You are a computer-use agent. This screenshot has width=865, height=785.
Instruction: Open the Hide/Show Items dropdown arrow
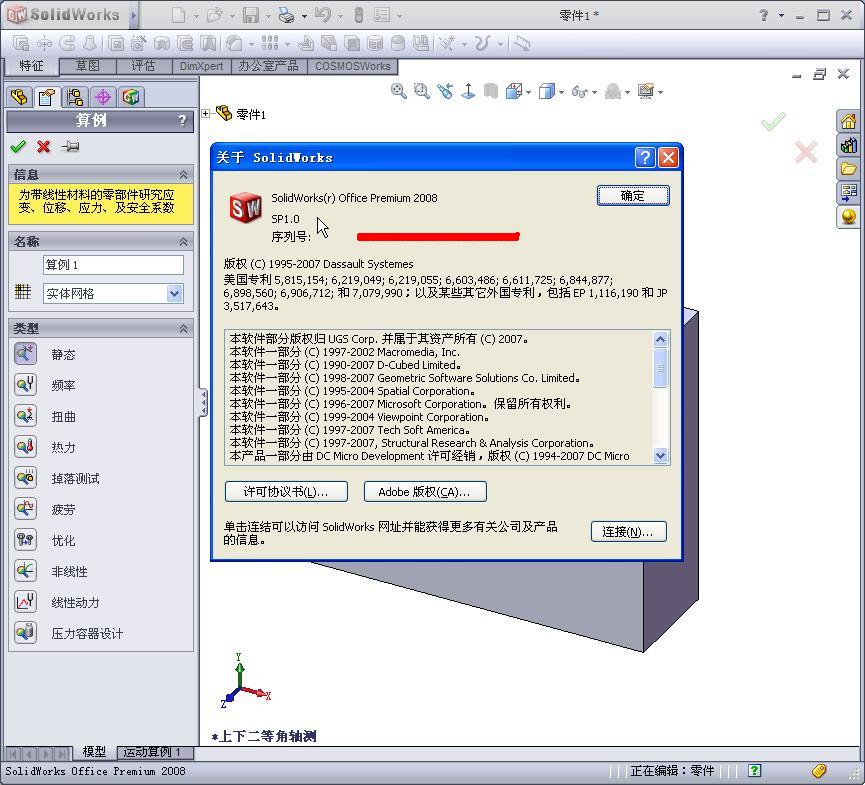pos(595,92)
